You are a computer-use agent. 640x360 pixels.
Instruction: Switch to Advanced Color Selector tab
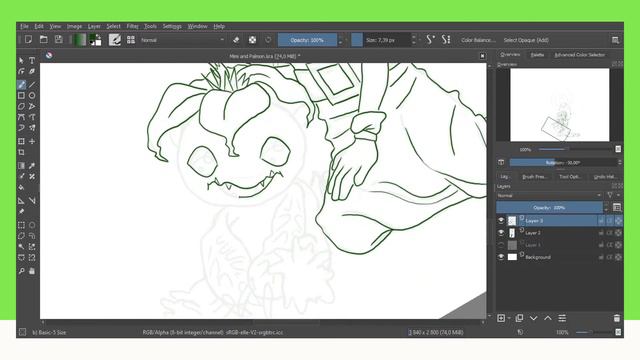tap(580, 55)
